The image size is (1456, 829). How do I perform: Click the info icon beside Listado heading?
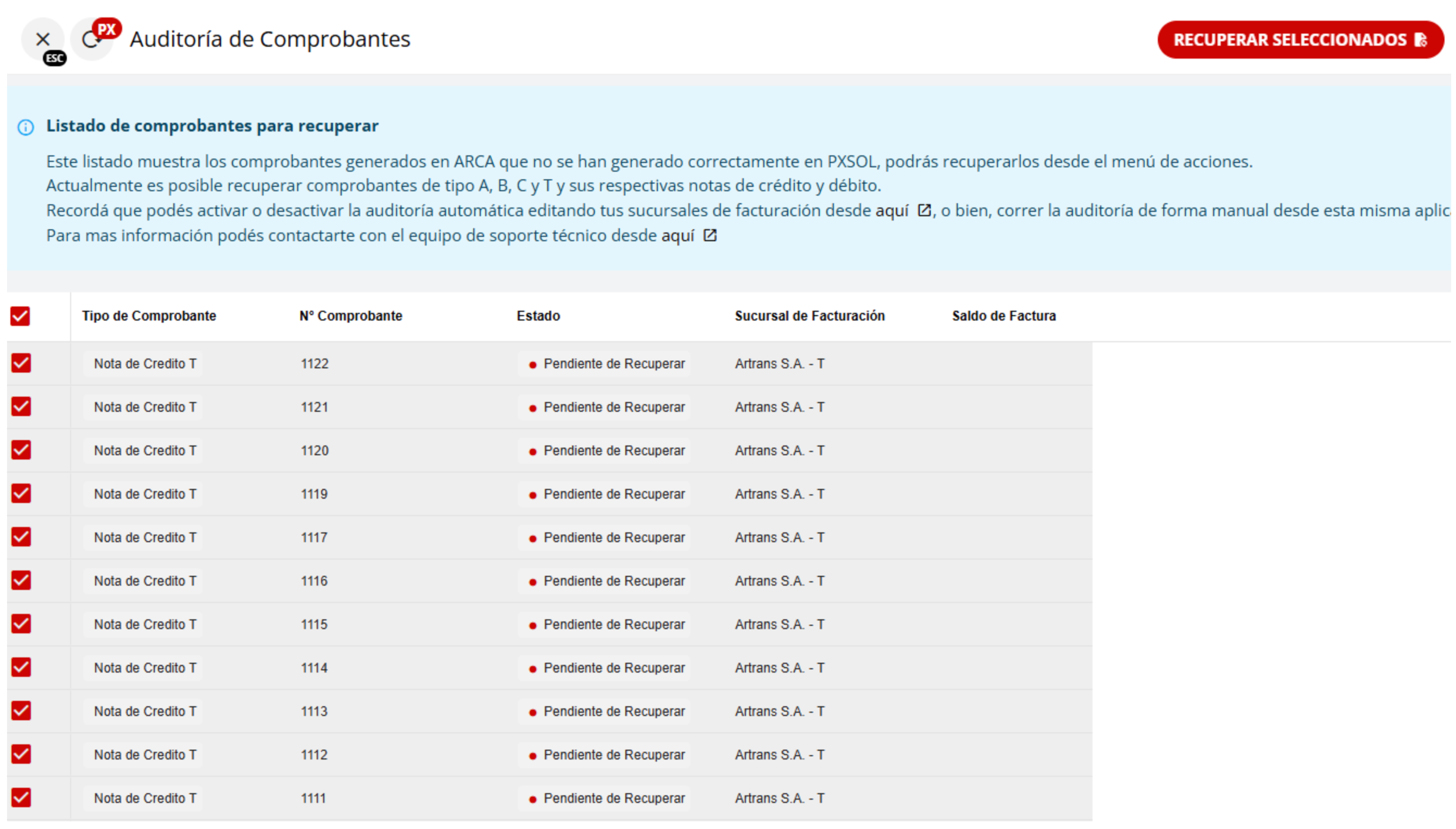(26, 127)
